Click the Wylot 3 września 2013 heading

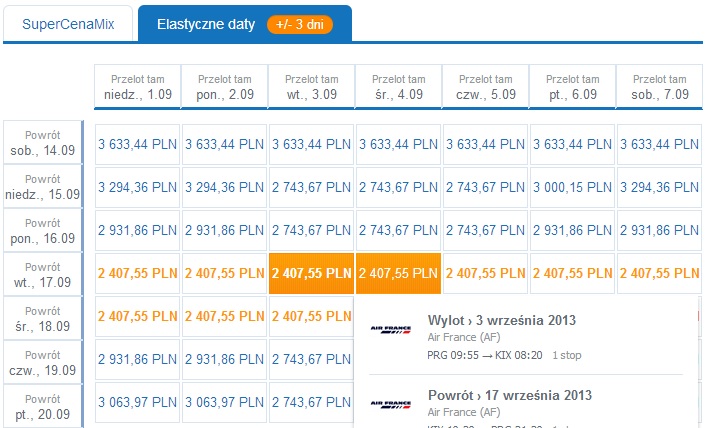point(502,320)
